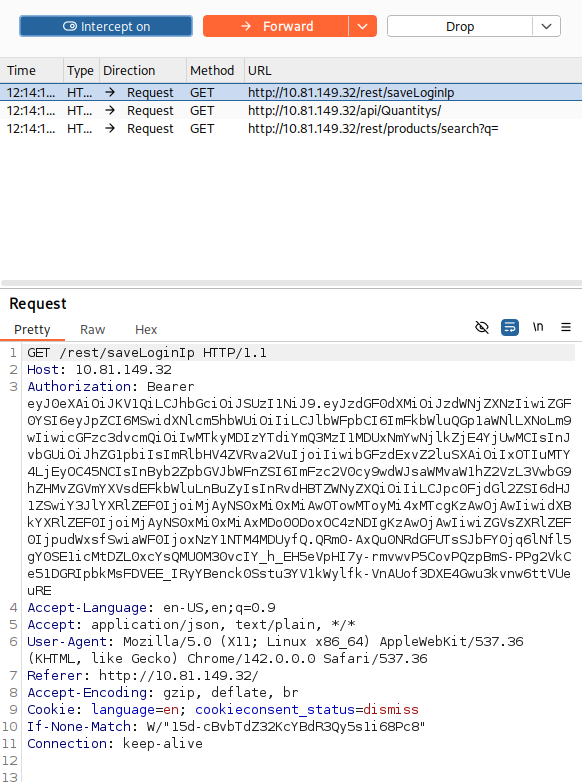Toggle hide non-printable characters eye icon
Image resolution: width=582 pixels, height=782 pixels.
coord(482,327)
